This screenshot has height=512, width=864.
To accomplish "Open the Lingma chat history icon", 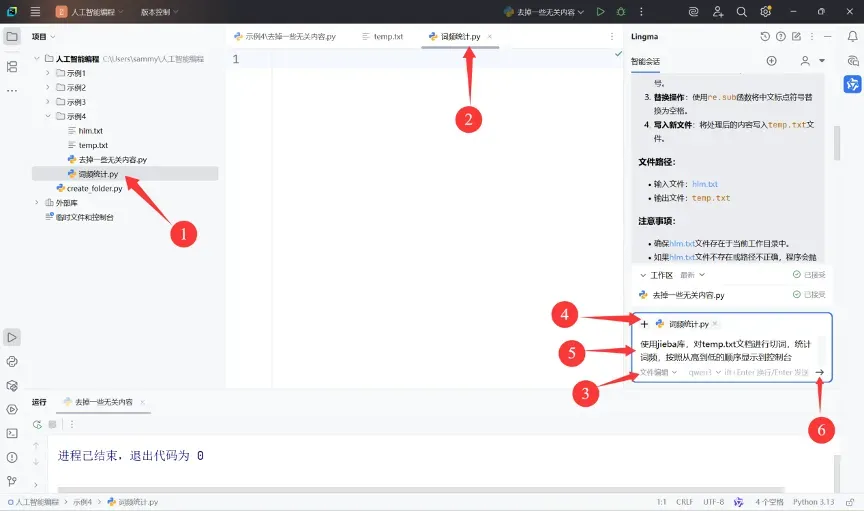I will [765, 36].
